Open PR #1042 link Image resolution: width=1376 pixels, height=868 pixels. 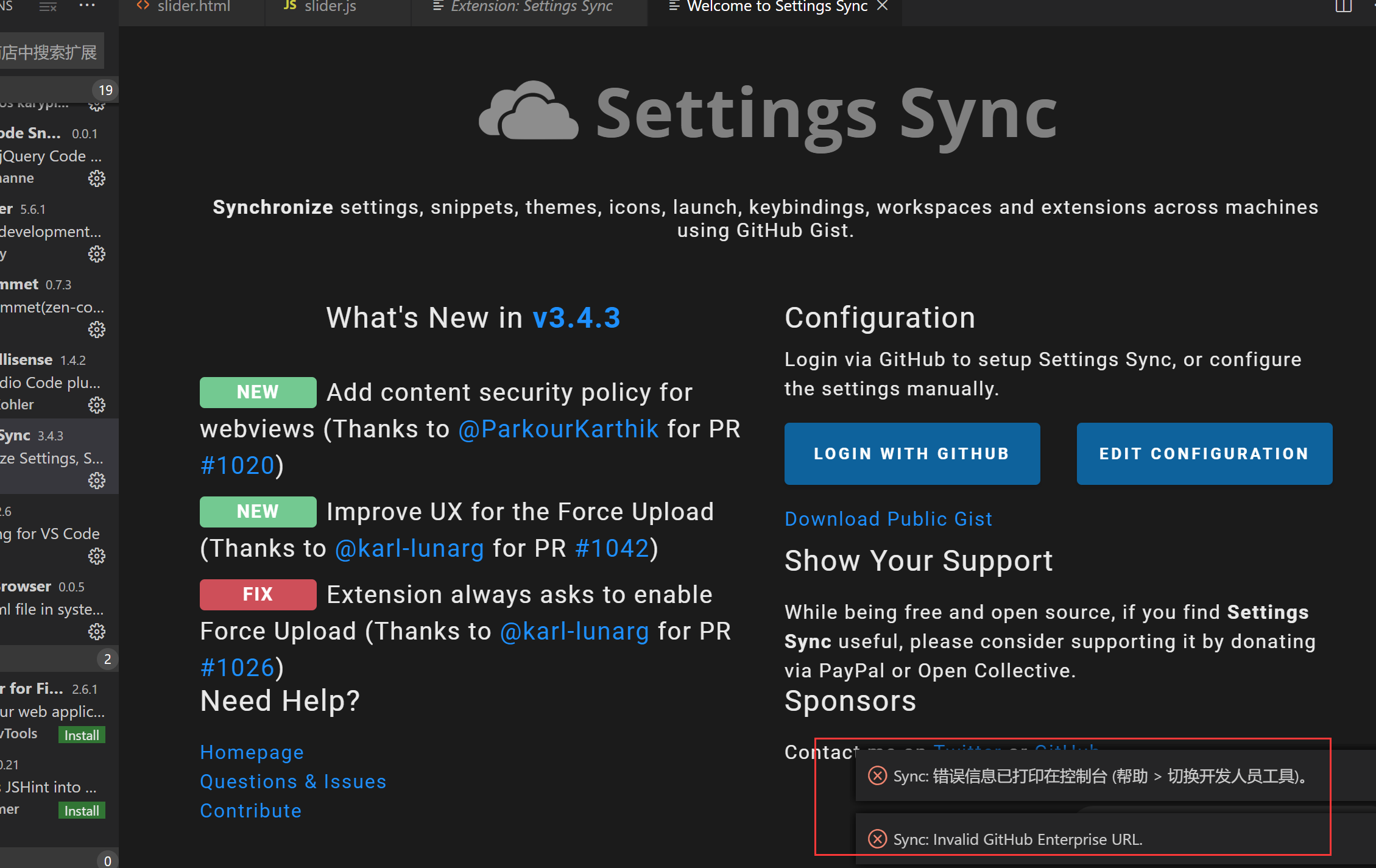(612, 548)
